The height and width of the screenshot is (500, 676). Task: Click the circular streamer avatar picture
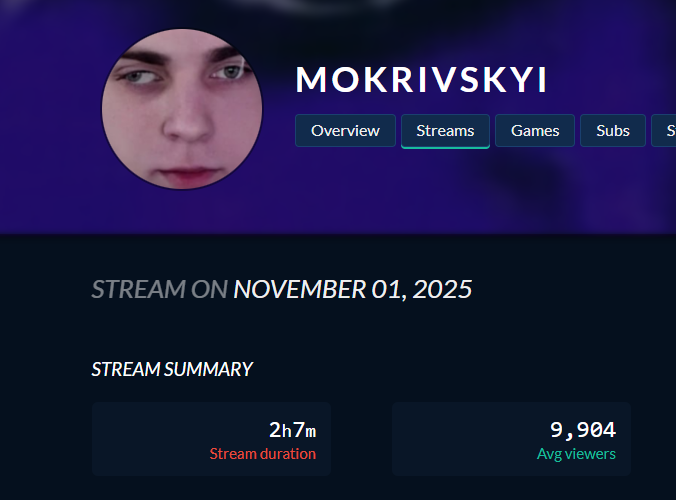click(x=182, y=109)
